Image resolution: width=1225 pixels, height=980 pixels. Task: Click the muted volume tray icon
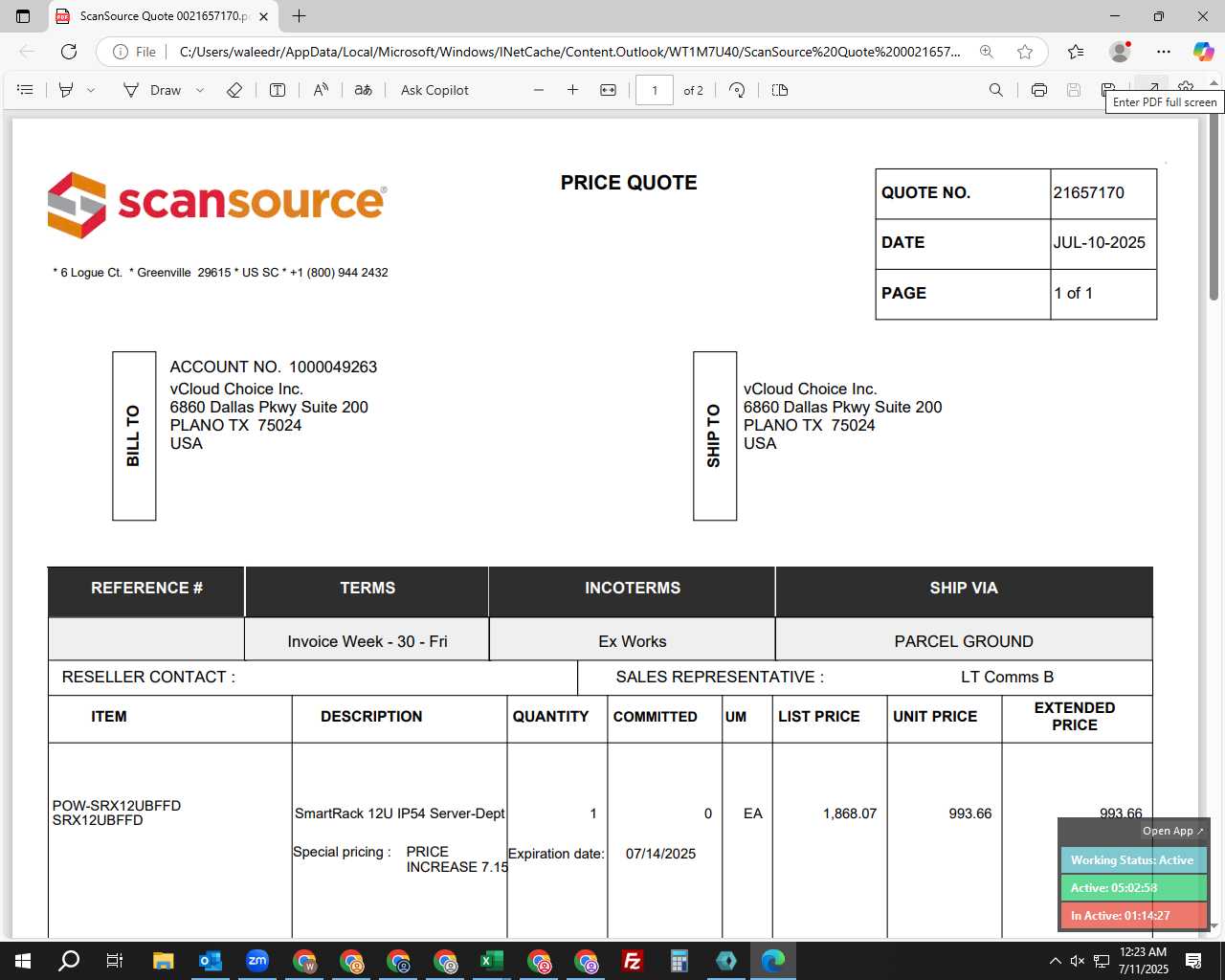click(1078, 961)
